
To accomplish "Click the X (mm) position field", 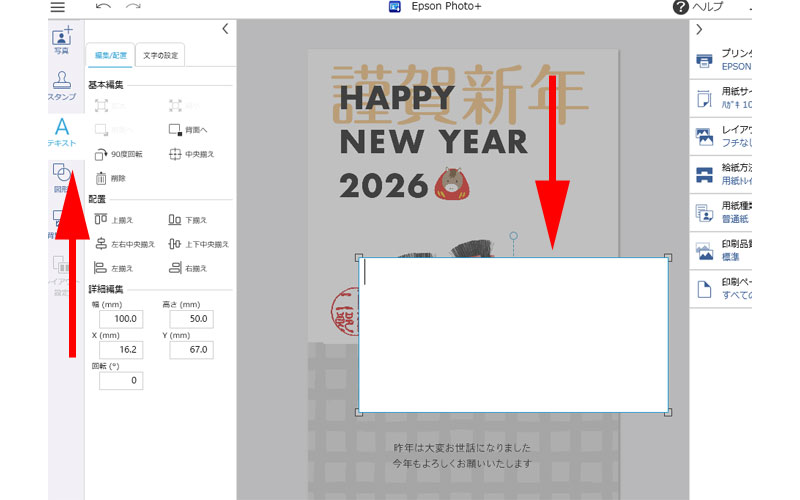I will [121, 349].
